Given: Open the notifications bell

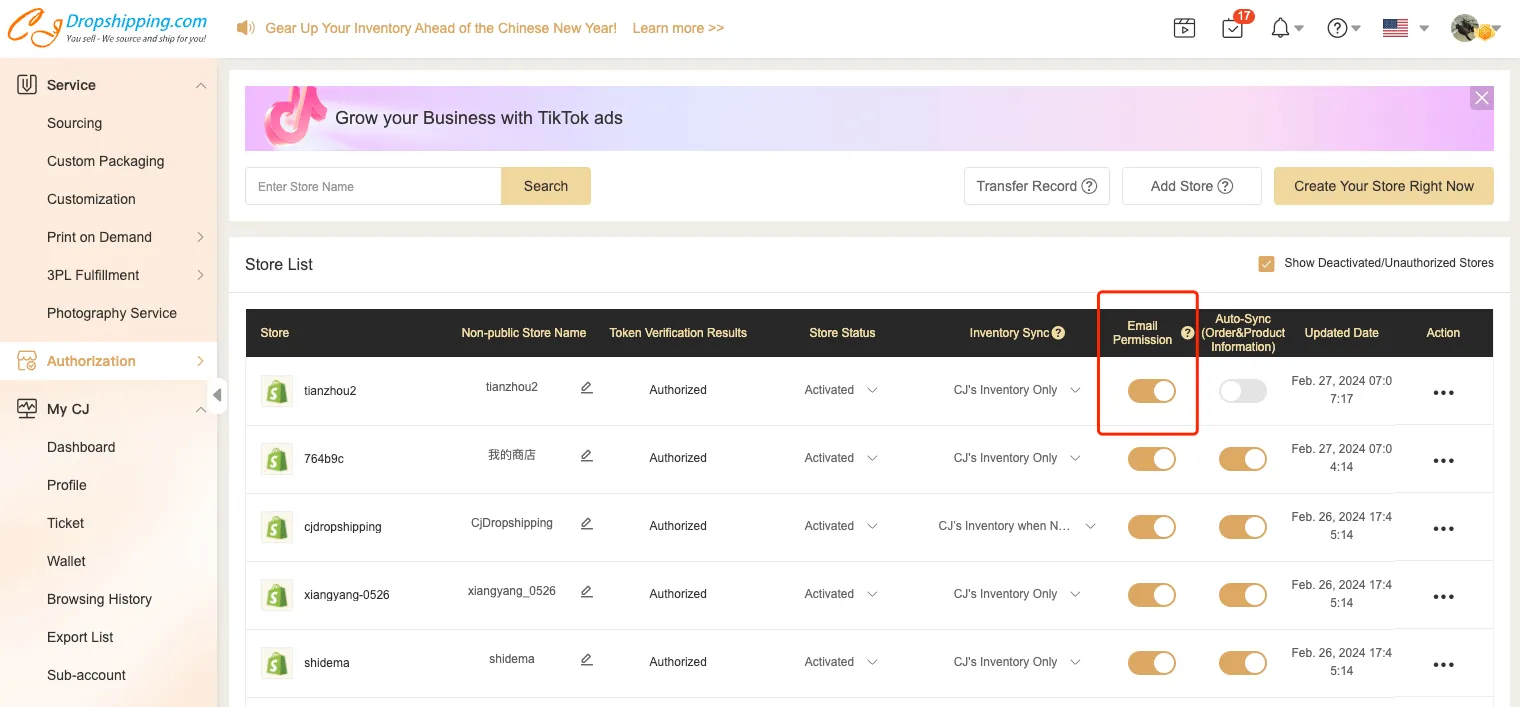Looking at the screenshot, I should (x=1280, y=28).
